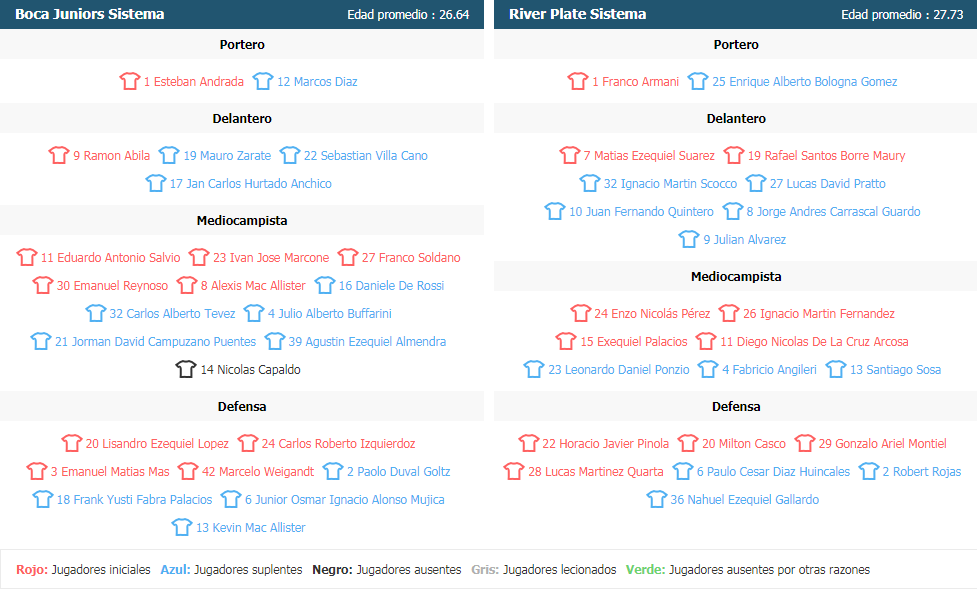Click the blue jersey icon next to Carlos Alberto Tevez
The height and width of the screenshot is (591, 977).
click(96, 313)
